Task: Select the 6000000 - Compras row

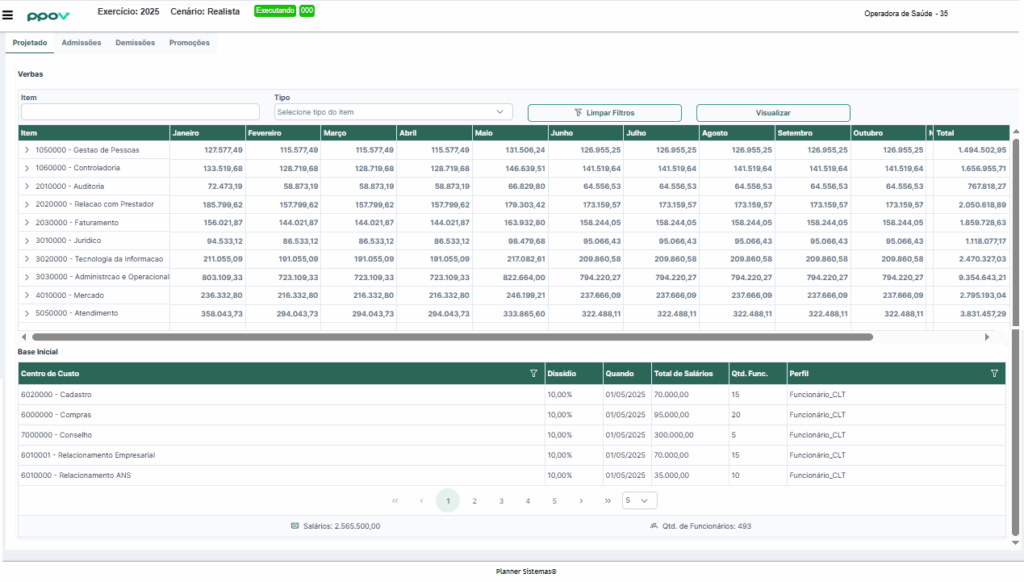Action: [511, 415]
